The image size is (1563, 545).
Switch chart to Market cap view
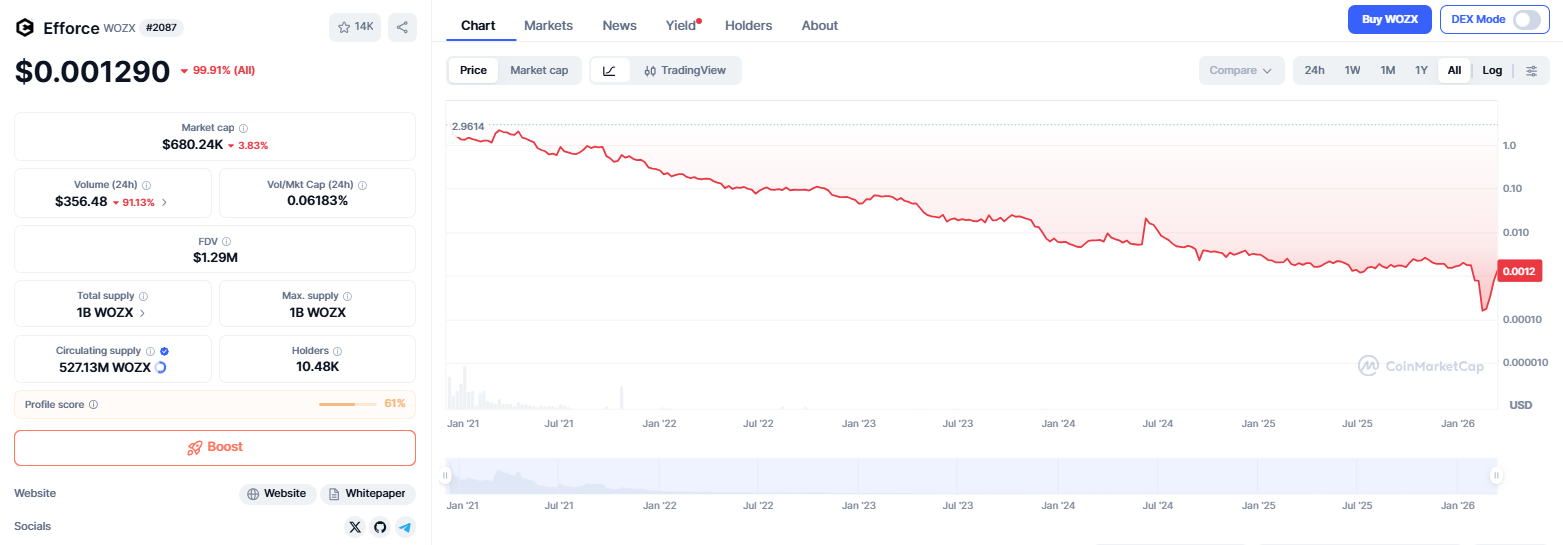pyautogui.click(x=539, y=70)
